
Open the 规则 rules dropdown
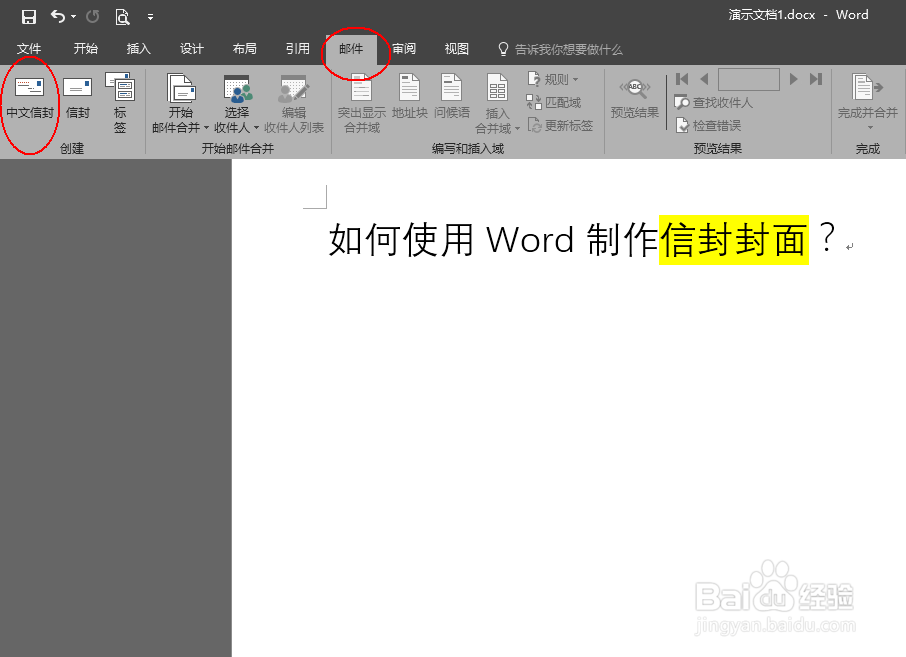point(553,79)
